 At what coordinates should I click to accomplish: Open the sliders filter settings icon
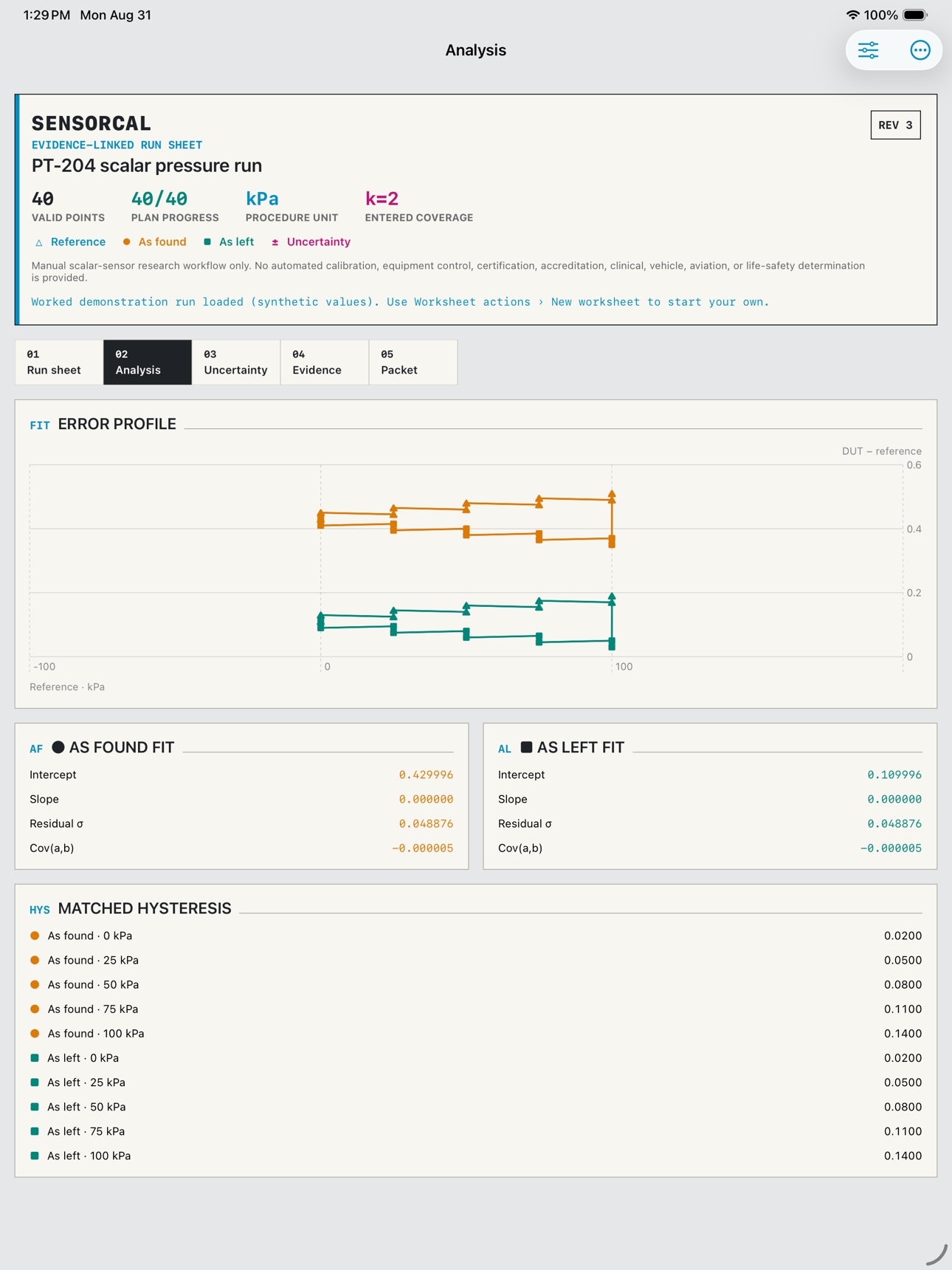(x=868, y=50)
